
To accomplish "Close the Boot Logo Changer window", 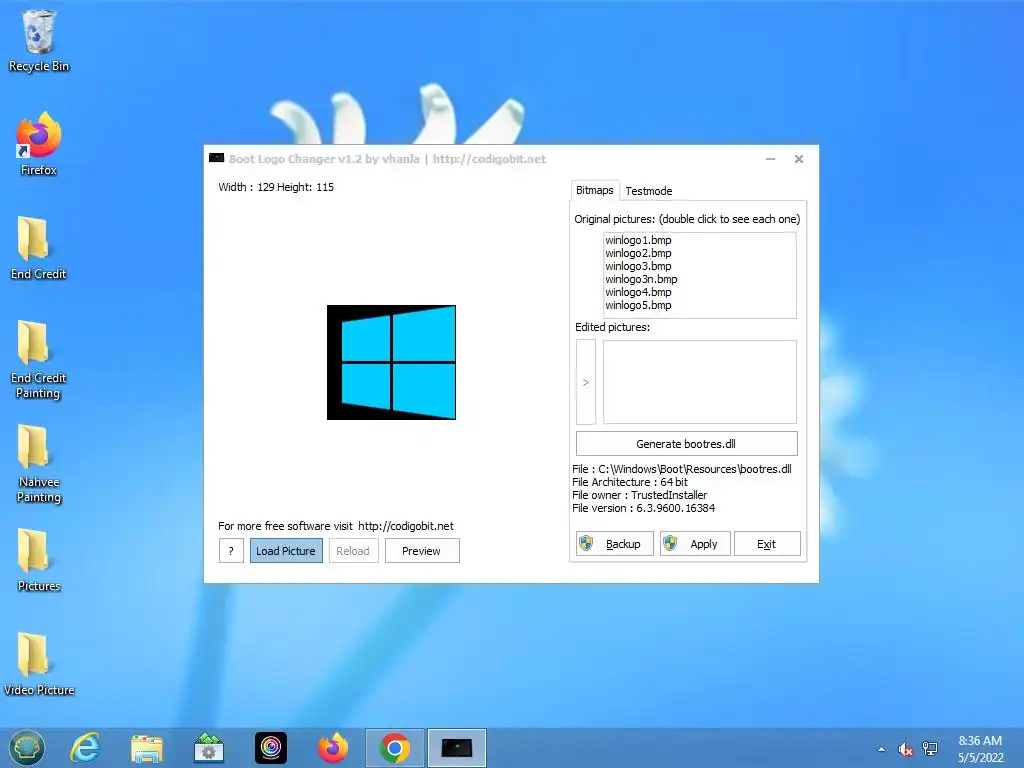I will [799, 159].
